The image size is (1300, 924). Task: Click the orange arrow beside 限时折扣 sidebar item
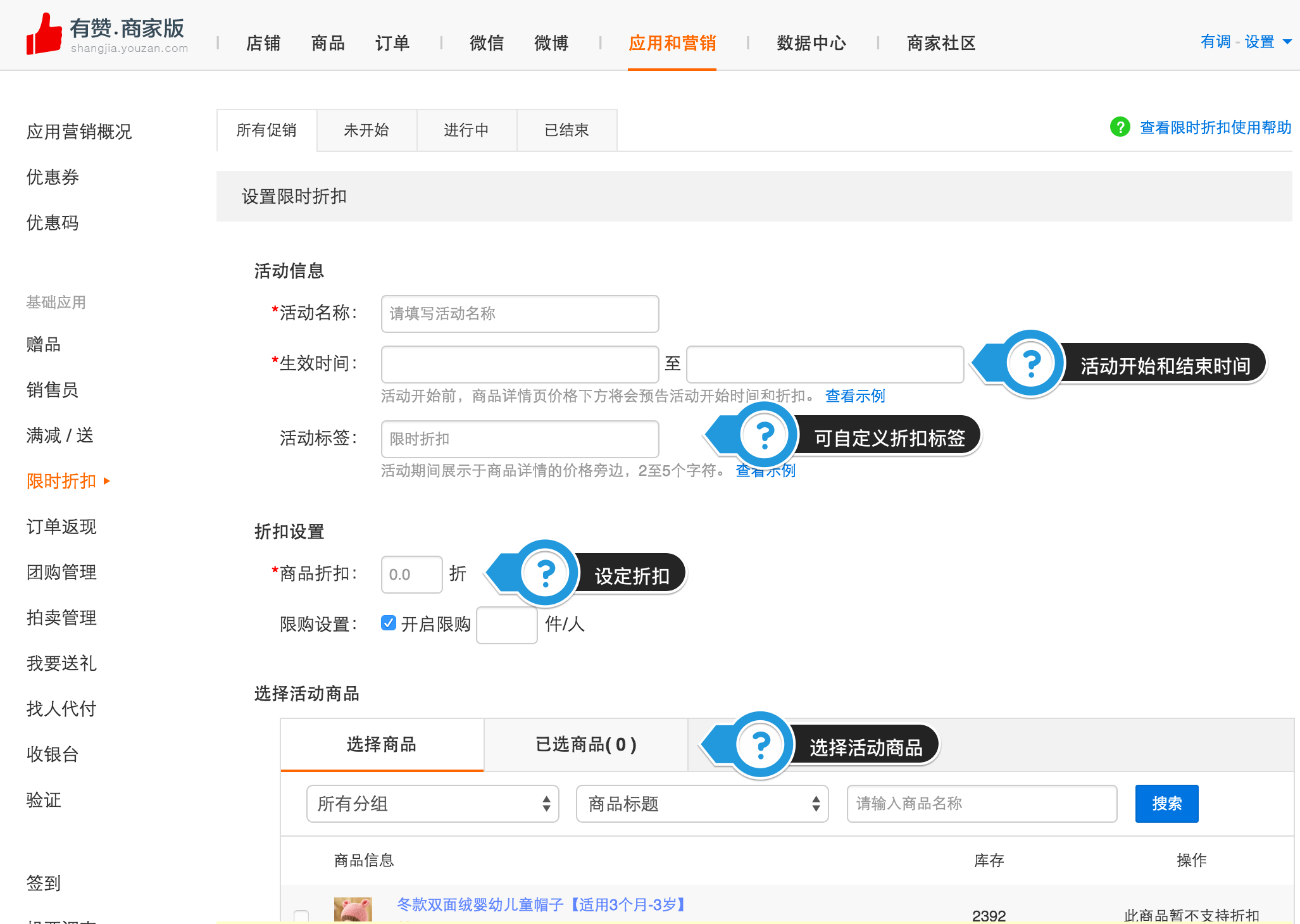(106, 481)
